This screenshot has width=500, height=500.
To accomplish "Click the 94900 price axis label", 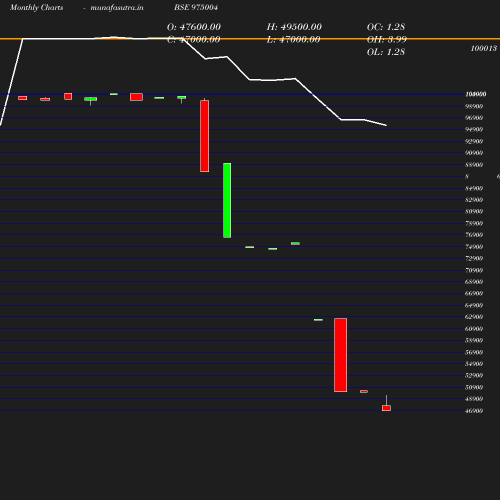I will 474,129.
